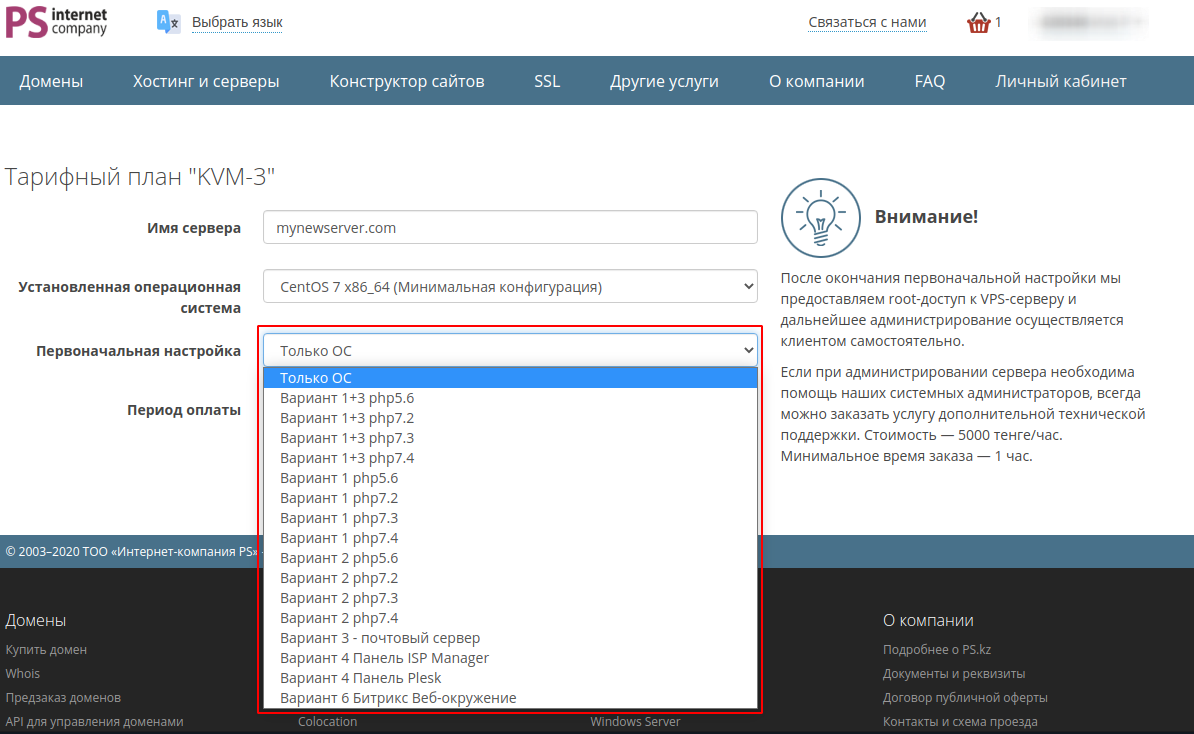The image size is (1194, 734).
Task: Expand the operating system dropdown
Action: tap(510, 287)
